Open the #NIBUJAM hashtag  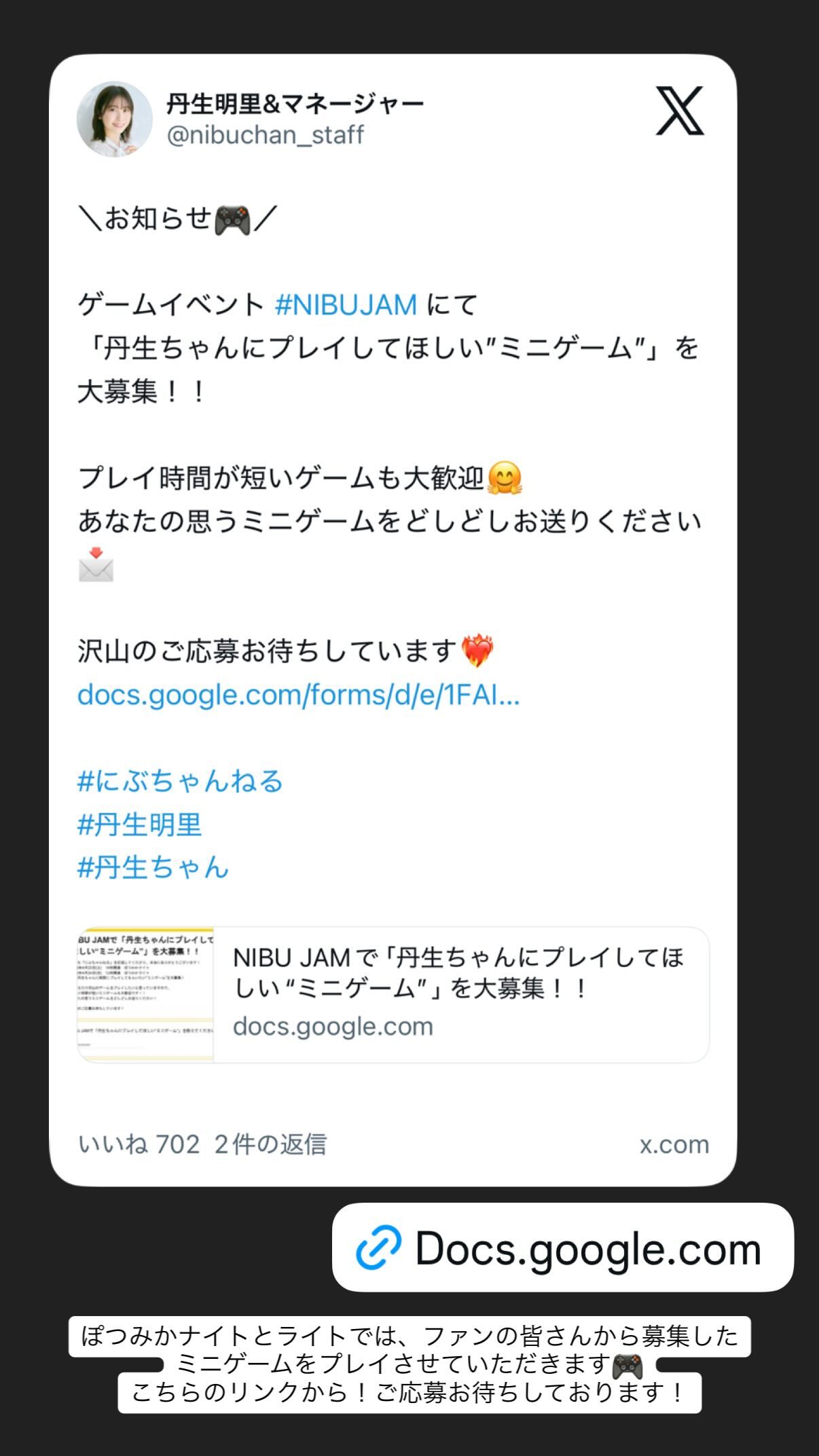(346, 304)
